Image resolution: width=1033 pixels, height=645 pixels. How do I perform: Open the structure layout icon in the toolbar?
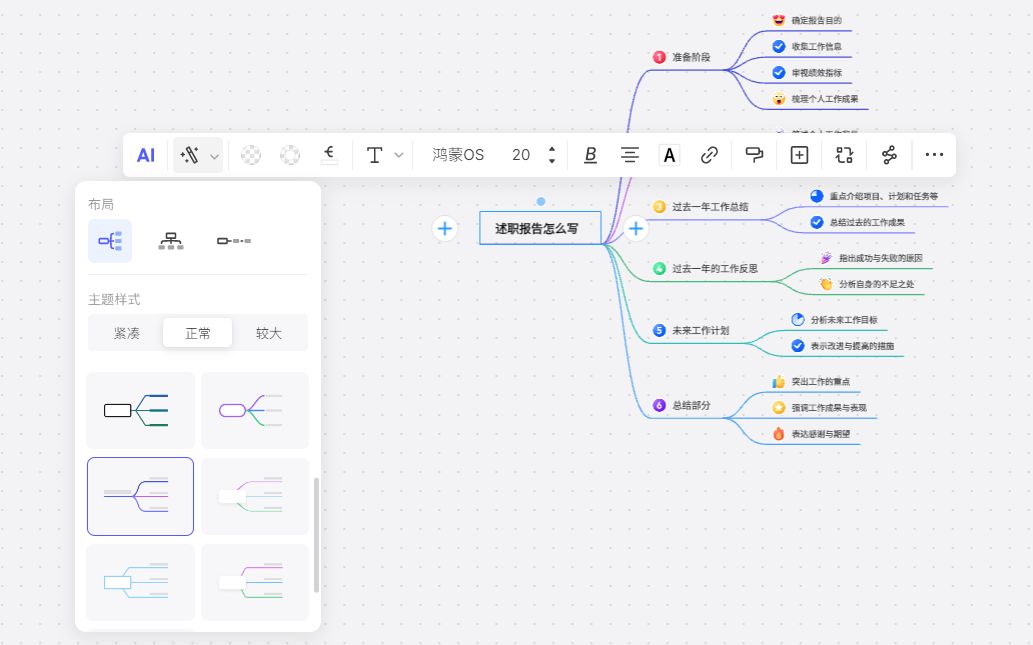(843, 154)
